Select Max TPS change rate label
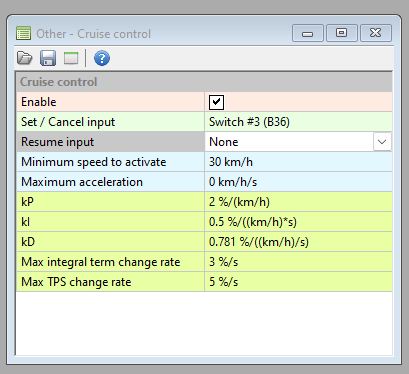Screen dimensions: 409x374 [x=110, y=282]
